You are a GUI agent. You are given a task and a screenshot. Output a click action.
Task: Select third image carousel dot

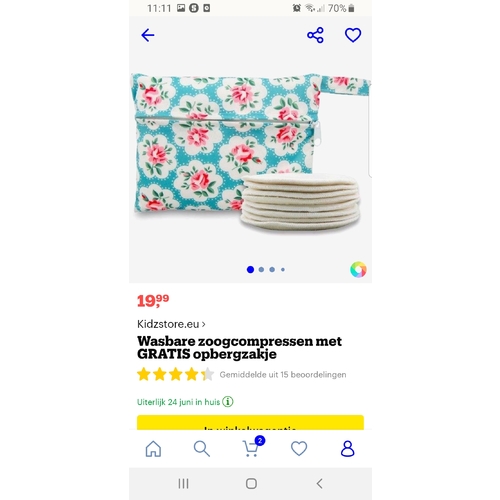coord(272,269)
